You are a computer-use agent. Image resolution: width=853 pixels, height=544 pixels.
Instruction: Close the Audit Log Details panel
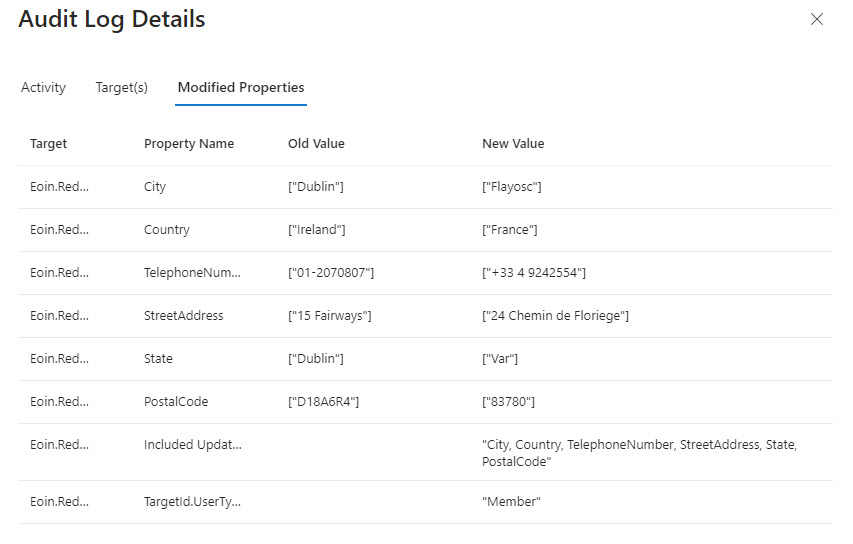[817, 19]
